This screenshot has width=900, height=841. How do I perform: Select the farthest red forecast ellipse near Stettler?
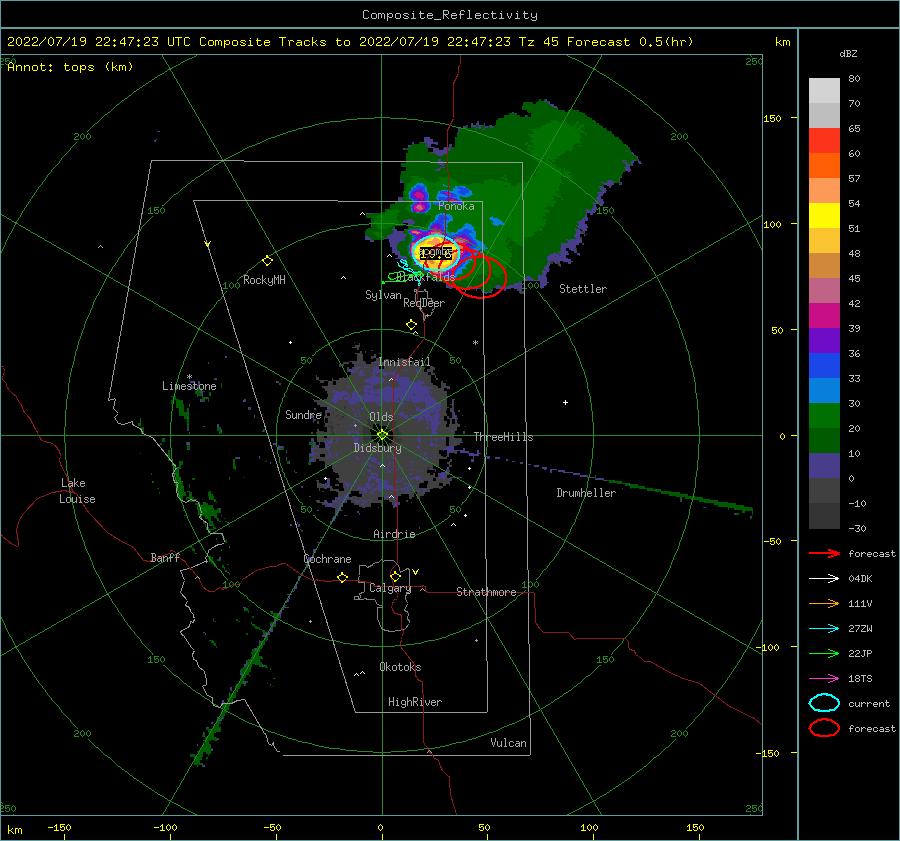[481, 277]
